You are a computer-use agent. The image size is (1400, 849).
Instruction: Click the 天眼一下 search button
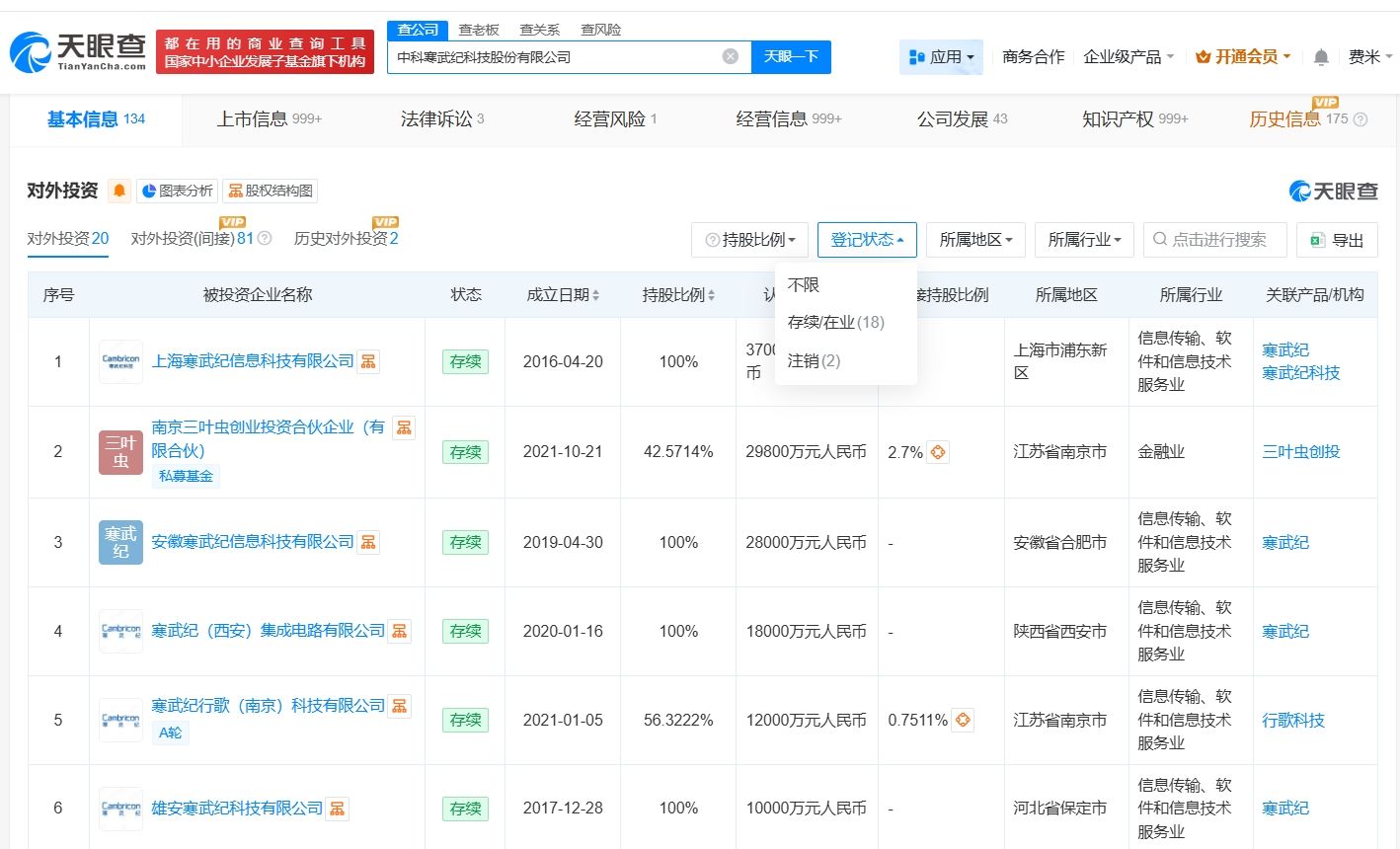tap(791, 56)
